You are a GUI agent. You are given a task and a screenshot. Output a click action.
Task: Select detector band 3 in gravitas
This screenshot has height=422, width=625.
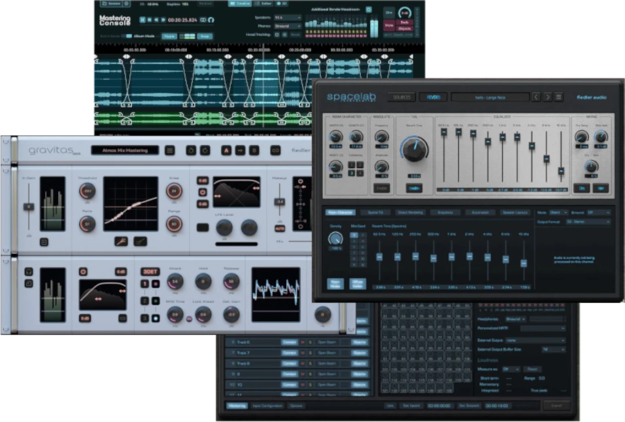click(145, 318)
